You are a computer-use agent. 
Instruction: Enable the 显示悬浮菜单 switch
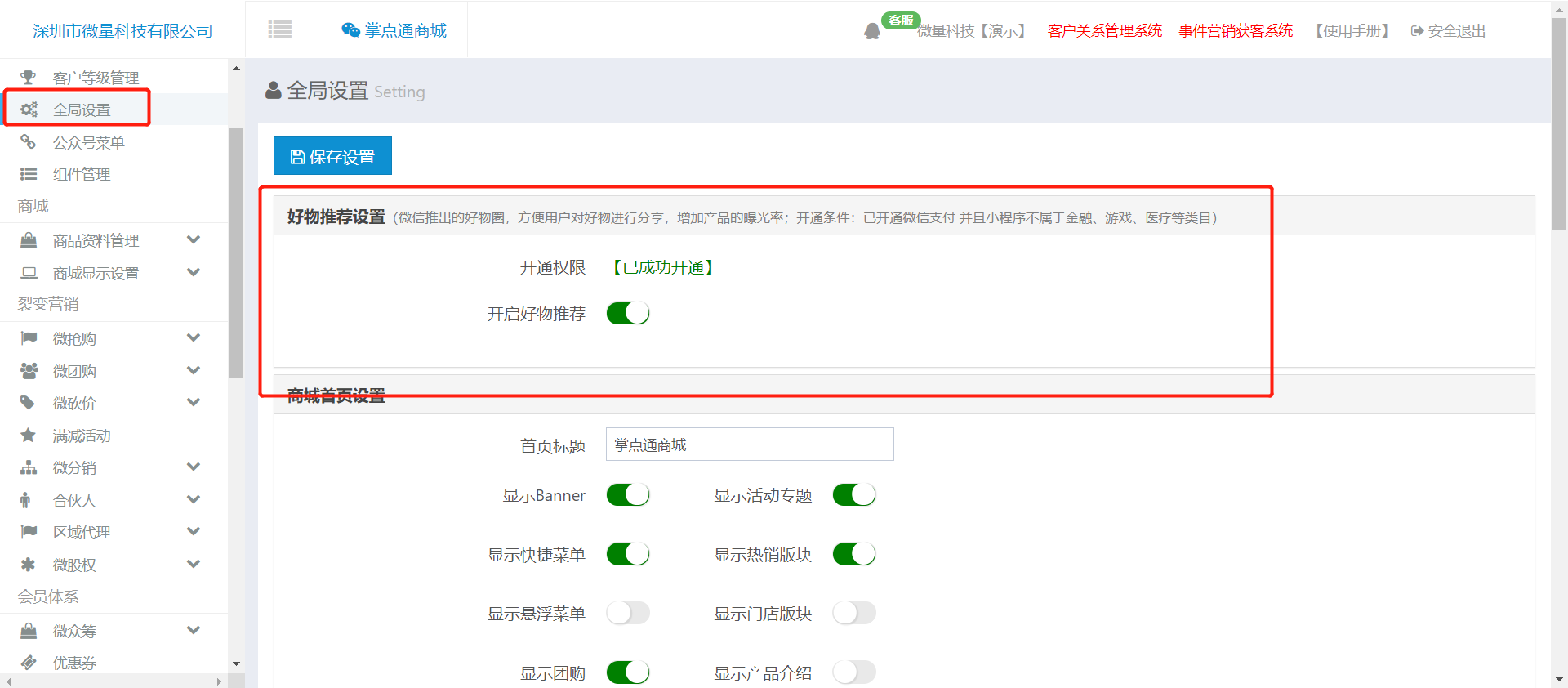pyautogui.click(x=628, y=613)
